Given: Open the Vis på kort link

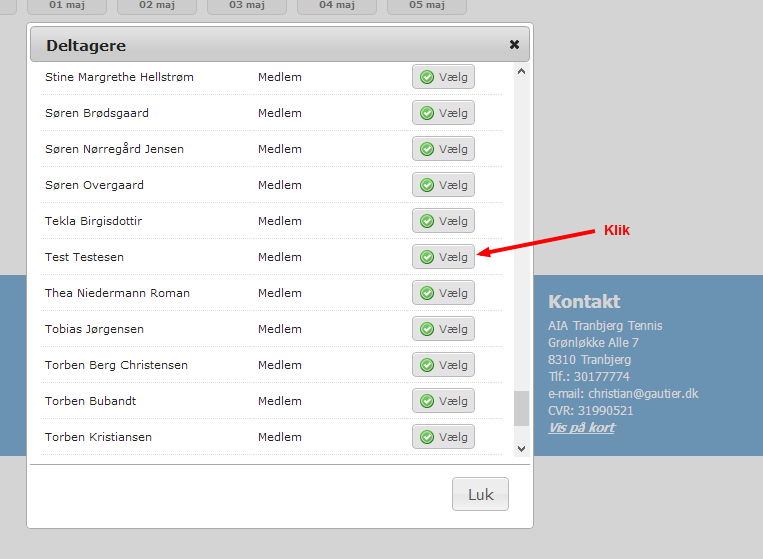Looking at the screenshot, I should coord(581,428).
